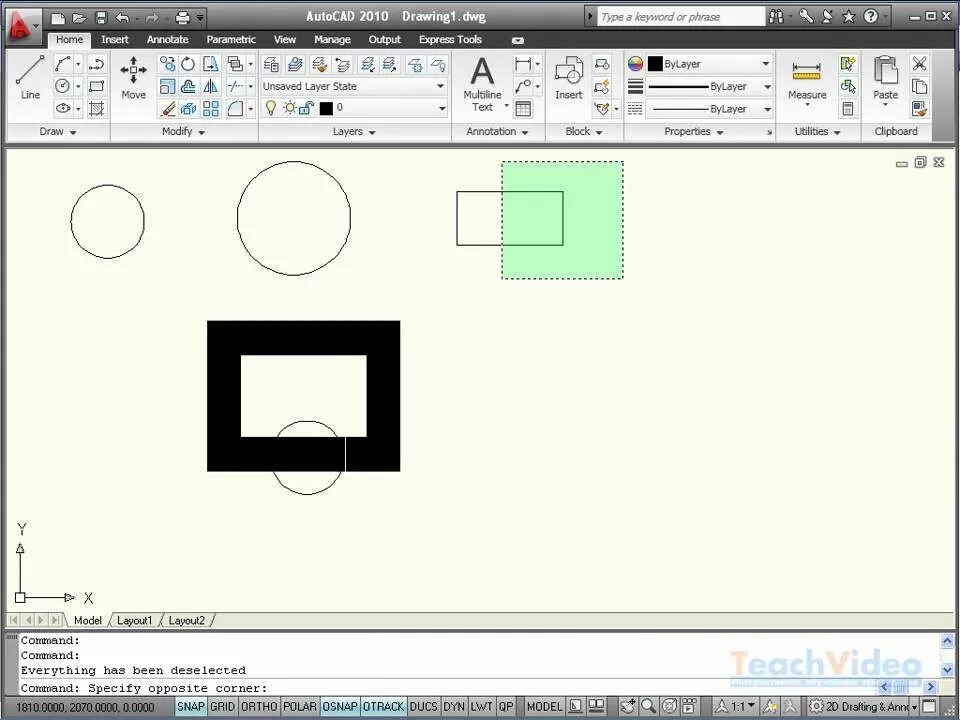
Task: Click the keyword search input field
Action: [680, 17]
